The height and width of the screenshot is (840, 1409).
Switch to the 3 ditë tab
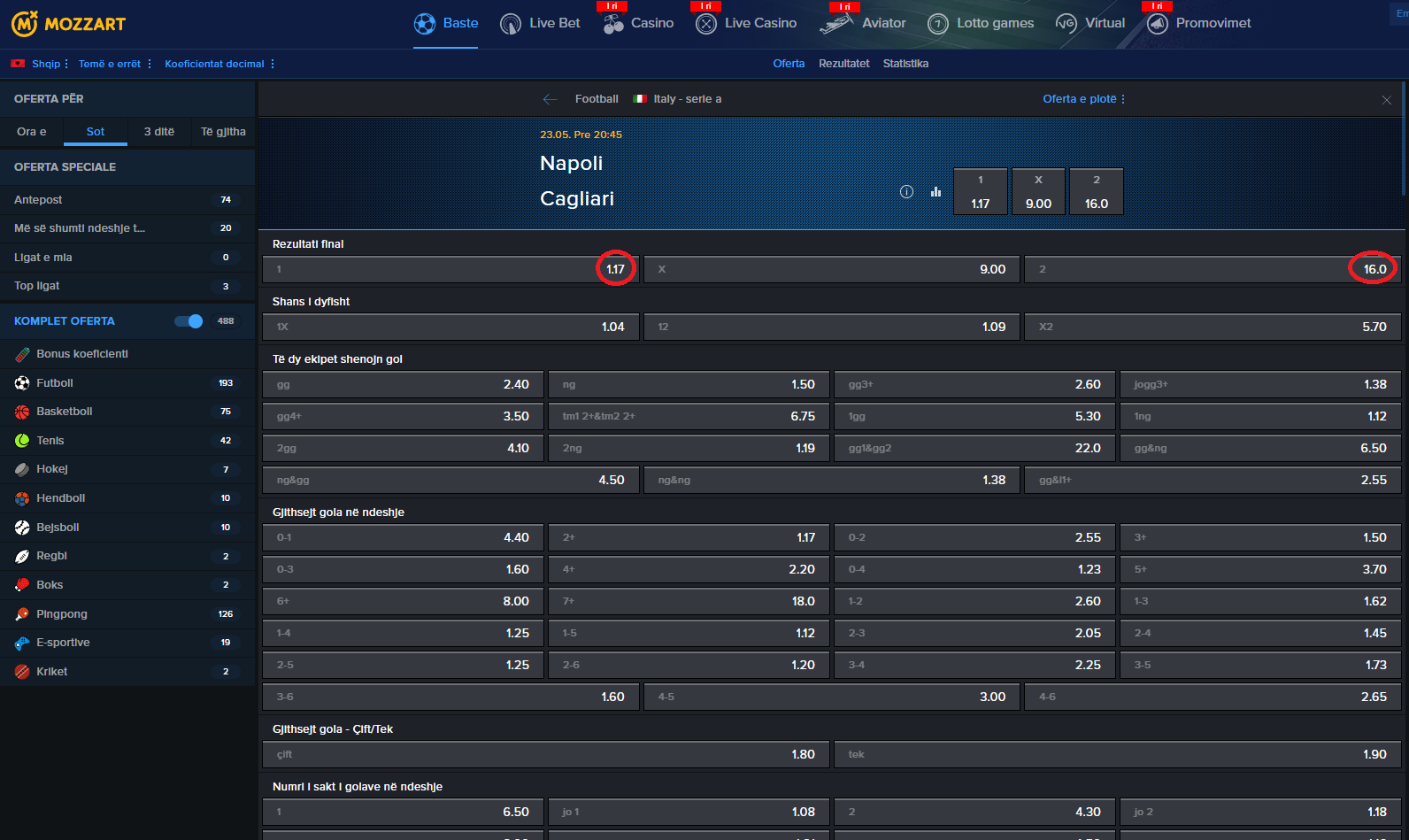[x=159, y=132]
